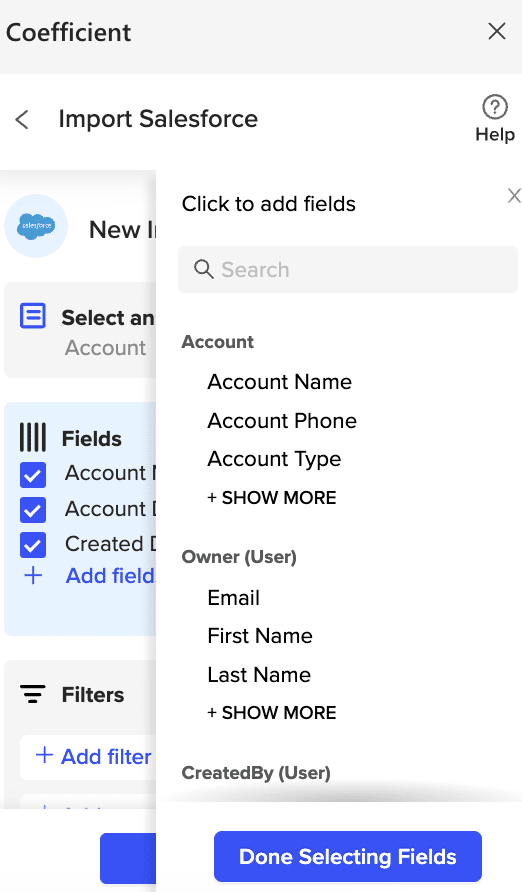Go back using the left chevron arrow
The height and width of the screenshot is (892, 522).
pos(22,119)
